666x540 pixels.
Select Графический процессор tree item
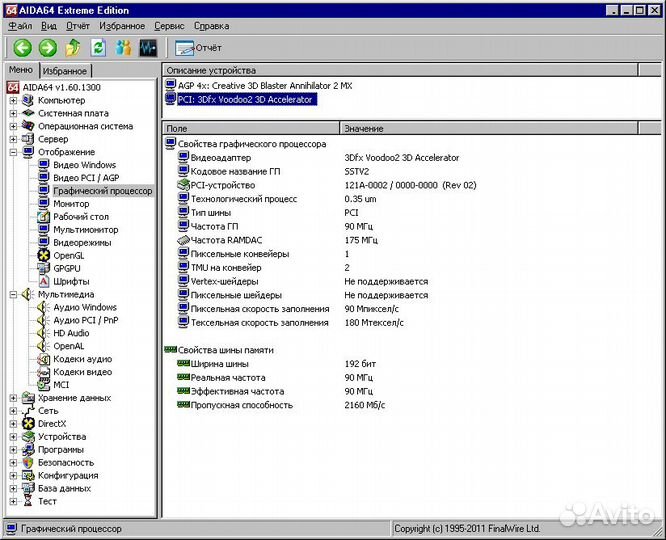tap(102, 191)
